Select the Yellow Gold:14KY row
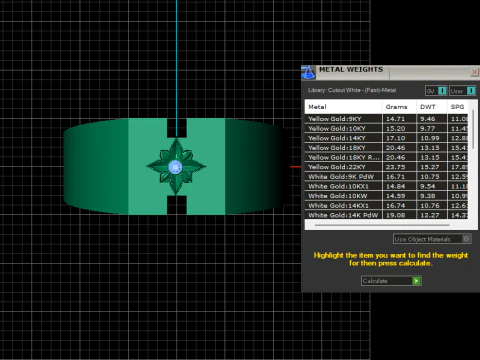This screenshot has width=480, height=360. click(x=386, y=138)
